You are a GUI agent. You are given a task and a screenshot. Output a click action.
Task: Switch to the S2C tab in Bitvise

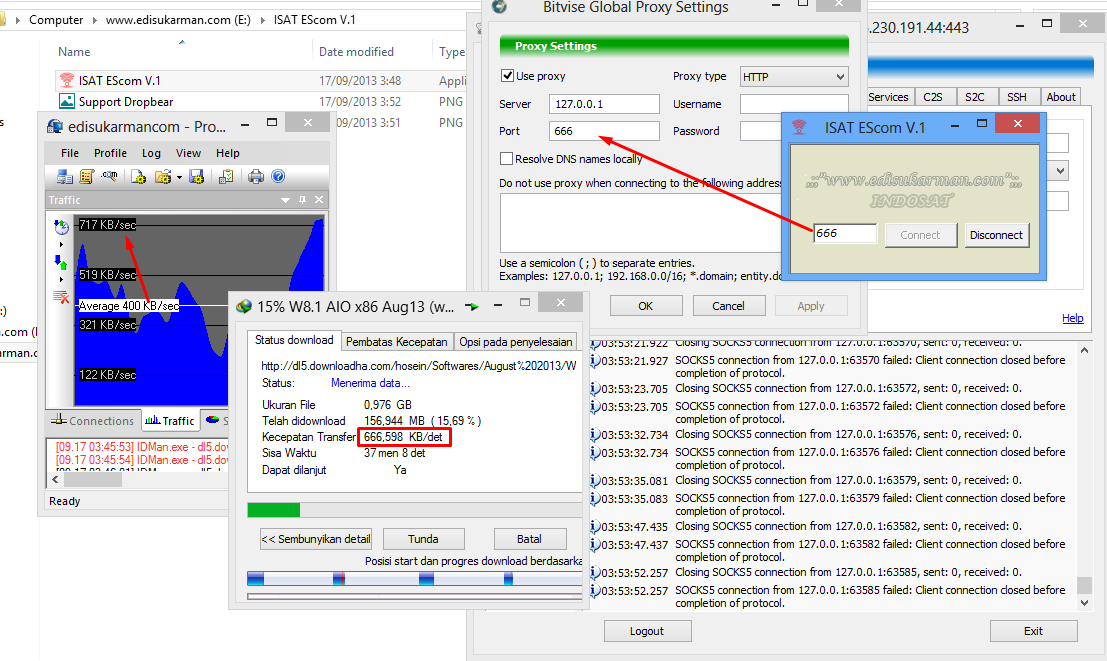974,97
